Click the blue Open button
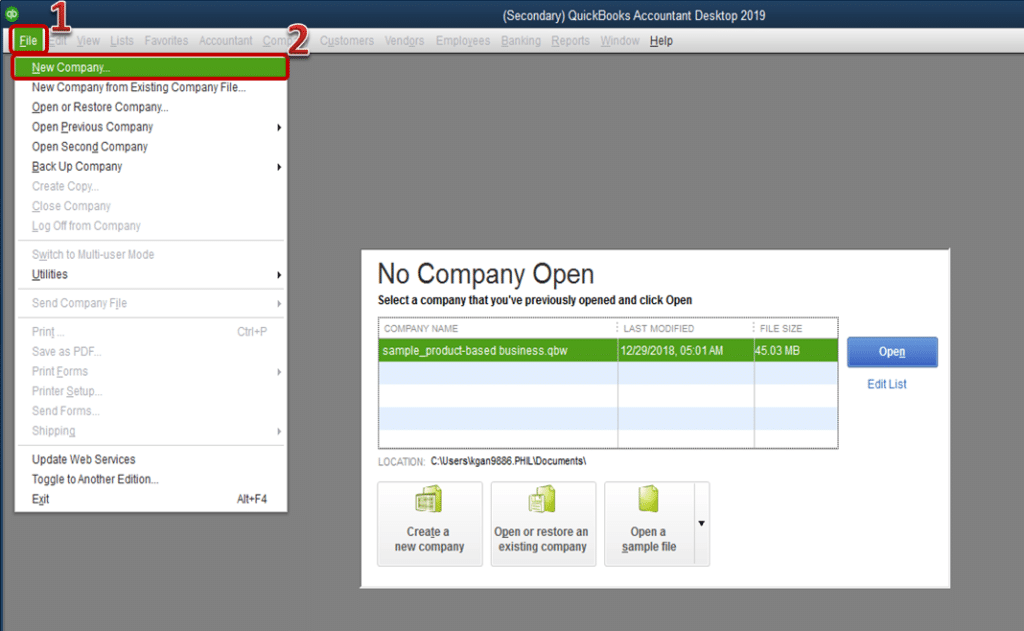 (891, 351)
